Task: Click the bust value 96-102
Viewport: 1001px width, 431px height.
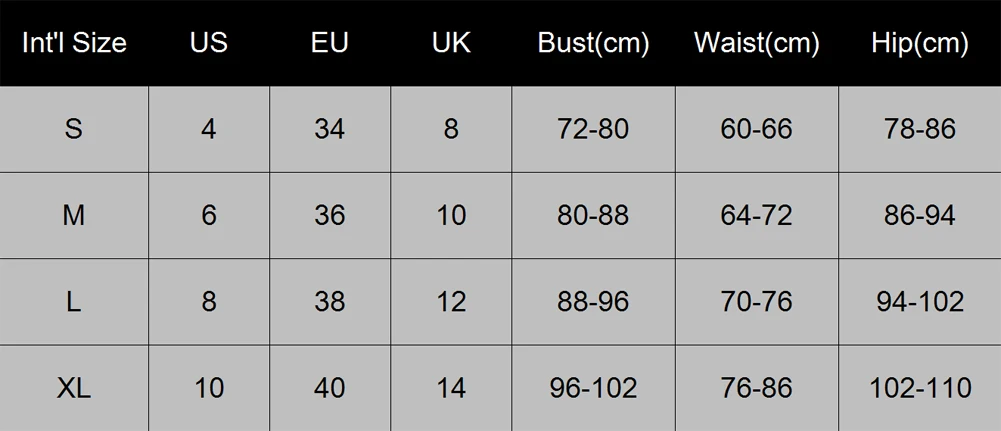Action: point(593,388)
